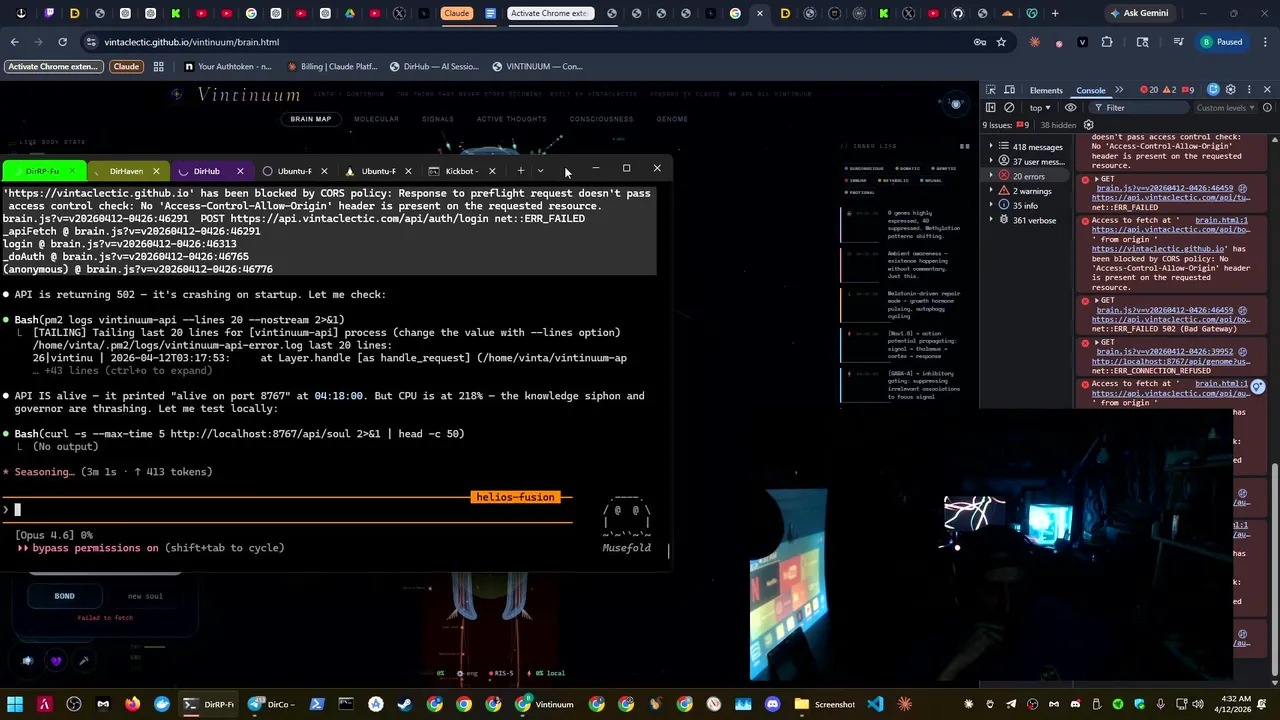Open the MOLECULAR tab in Vintinuum

[x=376, y=119]
